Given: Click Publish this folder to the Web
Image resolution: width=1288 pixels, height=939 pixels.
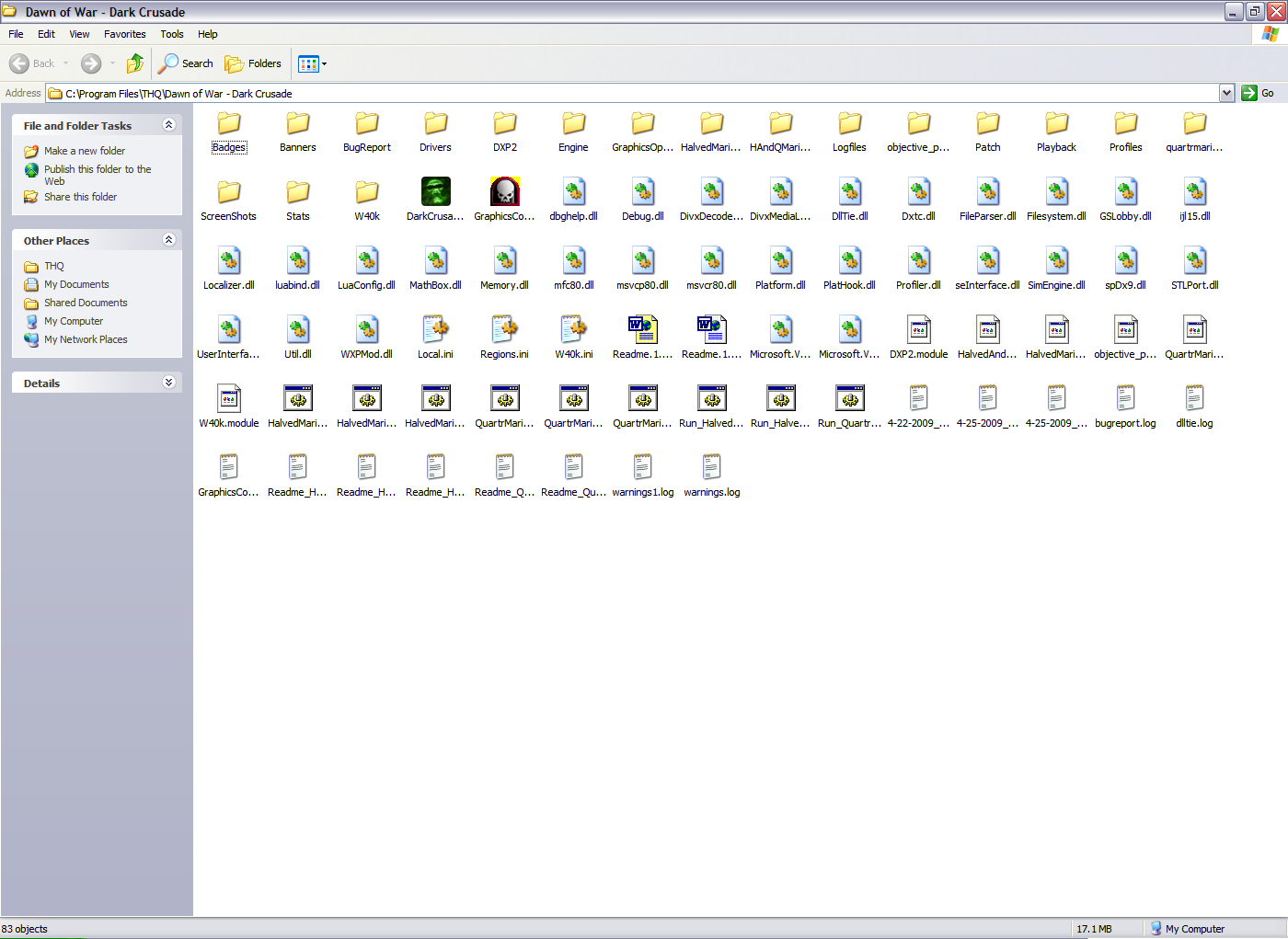Looking at the screenshot, I should pyautogui.click(x=98, y=175).
